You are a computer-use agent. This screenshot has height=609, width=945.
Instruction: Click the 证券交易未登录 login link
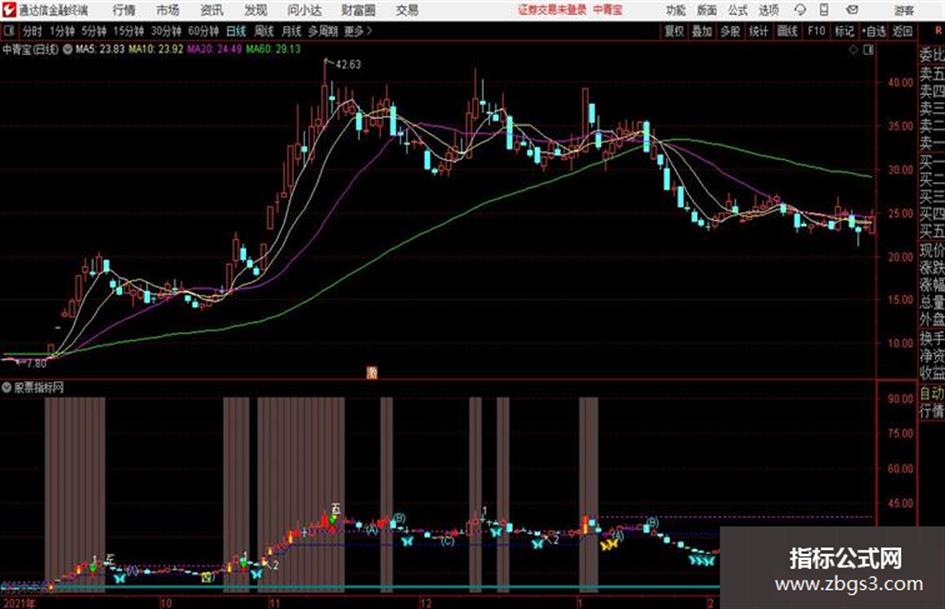coord(552,10)
